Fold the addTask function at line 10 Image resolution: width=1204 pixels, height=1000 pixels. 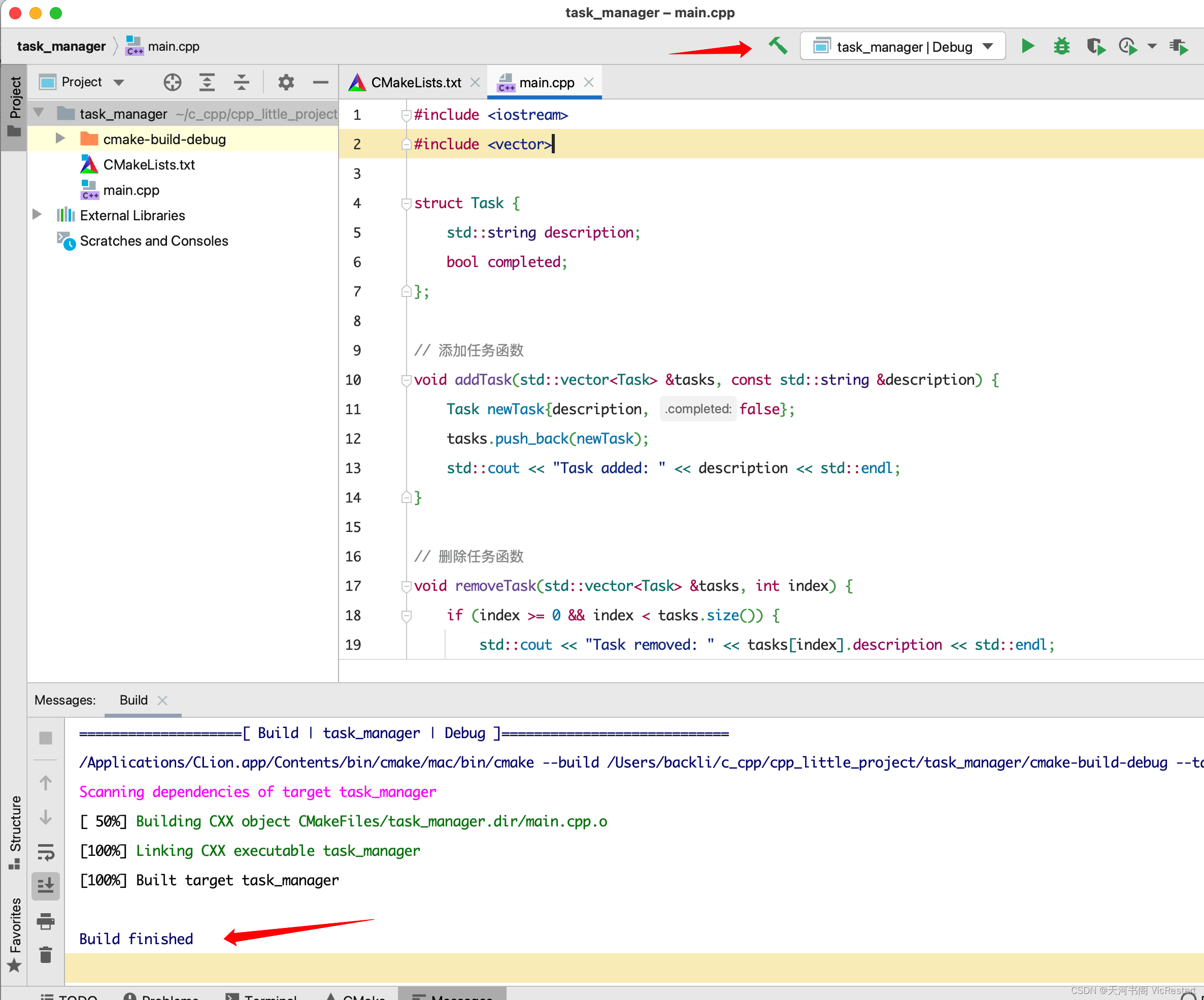tap(406, 380)
